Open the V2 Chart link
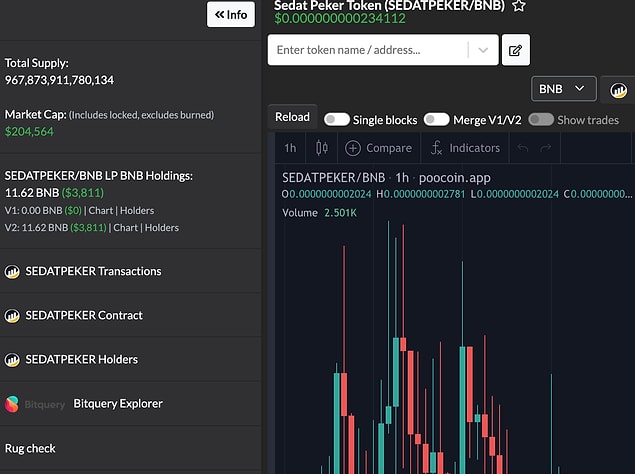The height and width of the screenshot is (474, 635). click(x=126, y=228)
